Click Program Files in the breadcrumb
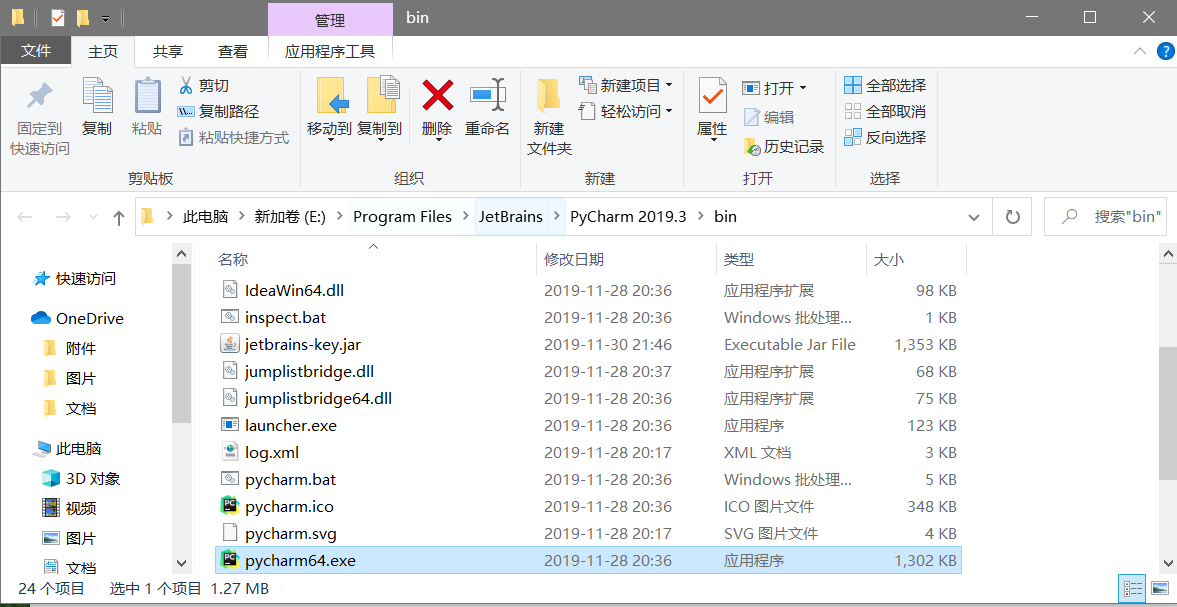This screenshot has width=1177, height=607. point(402,217)
